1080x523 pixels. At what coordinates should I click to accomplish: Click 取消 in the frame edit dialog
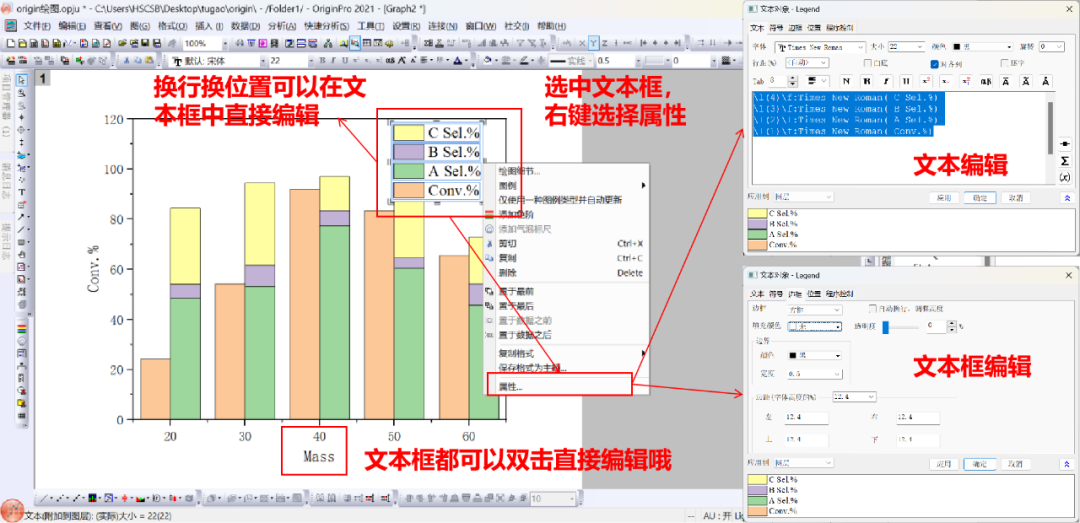[x=1014, y=464]
